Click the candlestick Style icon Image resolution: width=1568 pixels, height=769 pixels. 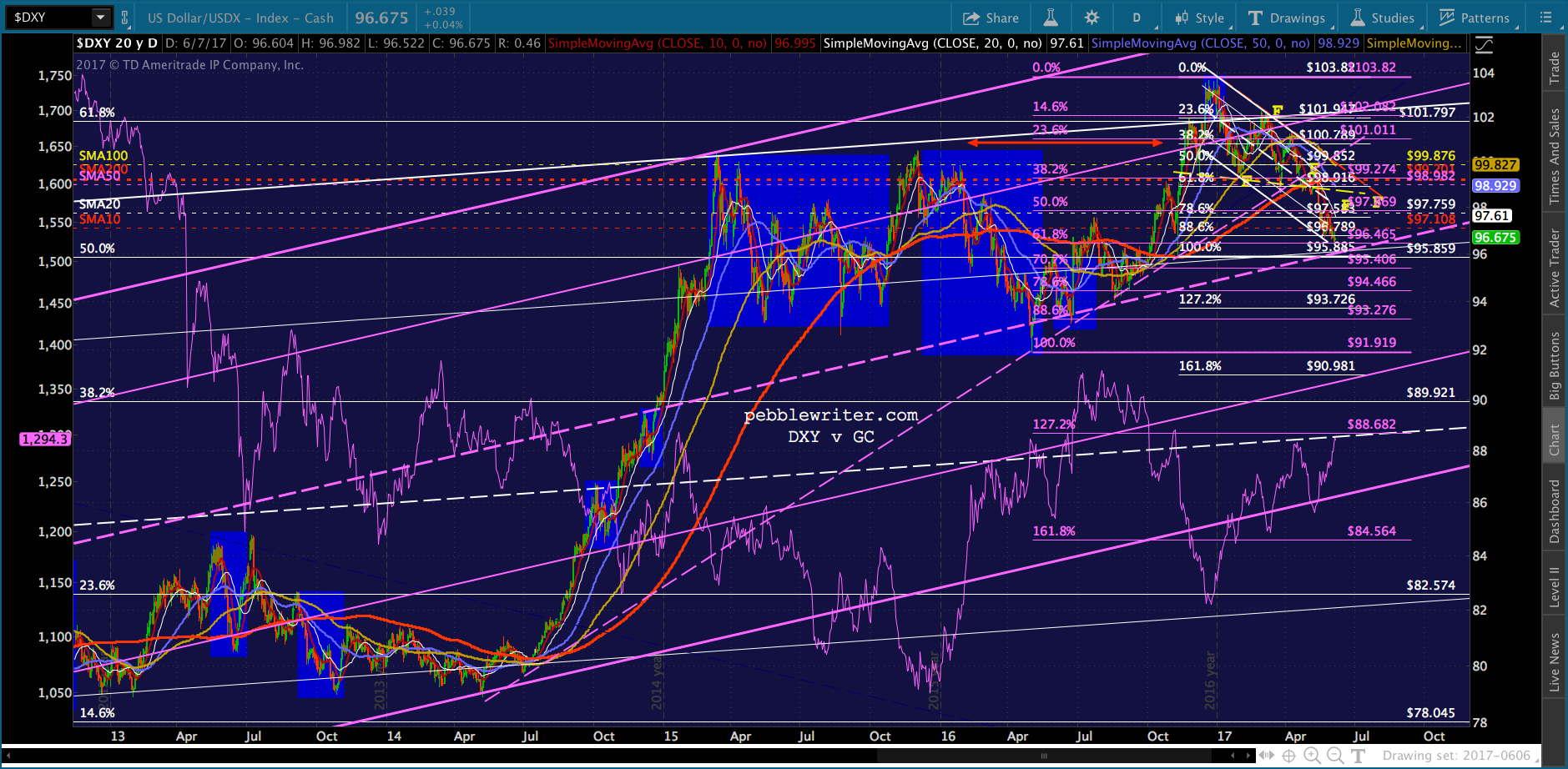[x=1182, y=18]
